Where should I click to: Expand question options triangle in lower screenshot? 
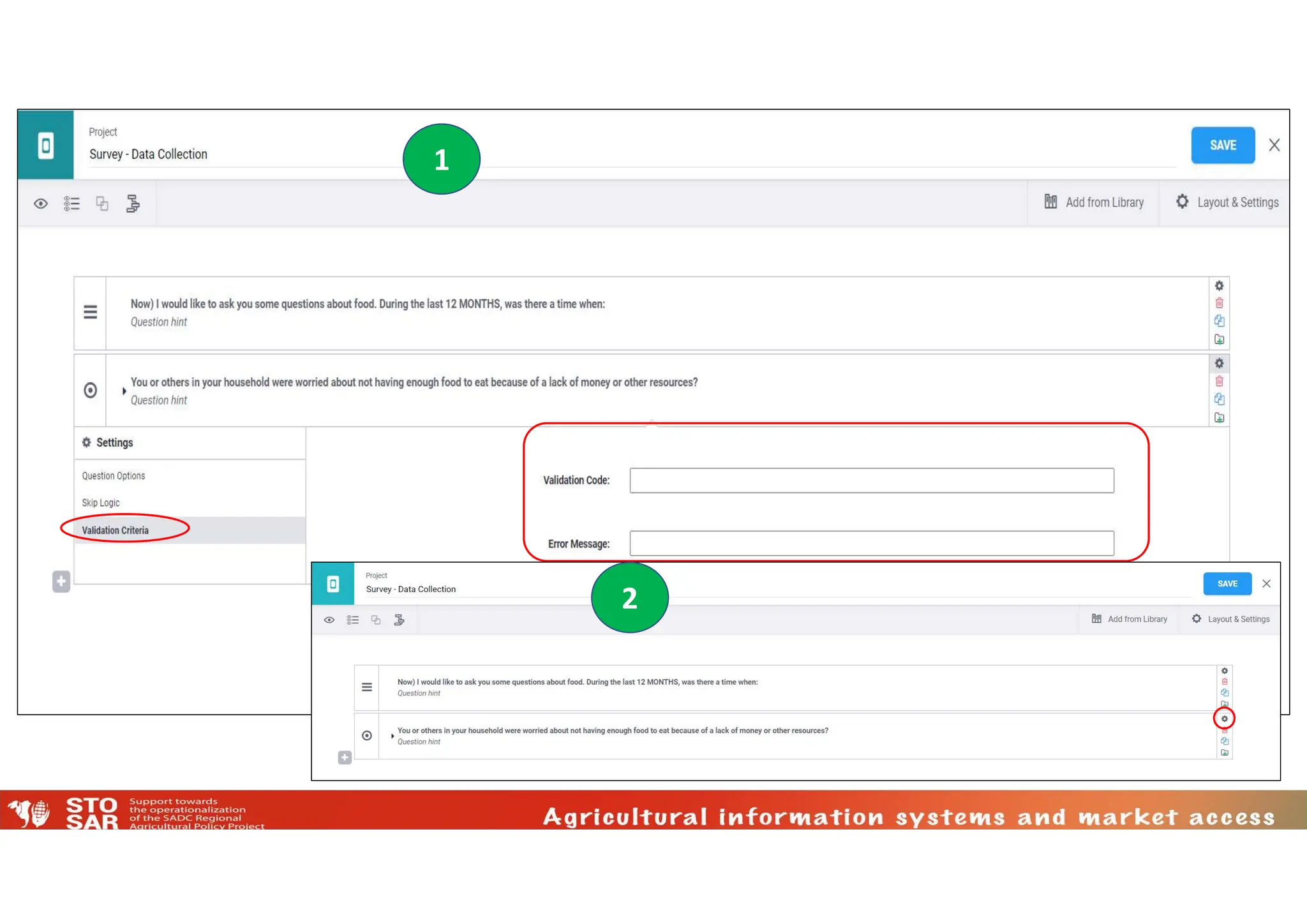(x=392, y=736)
